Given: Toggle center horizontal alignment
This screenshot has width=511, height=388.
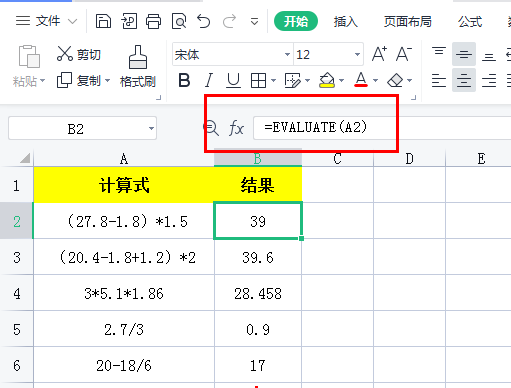Looking at the screenshot, I should coord(464,80).
